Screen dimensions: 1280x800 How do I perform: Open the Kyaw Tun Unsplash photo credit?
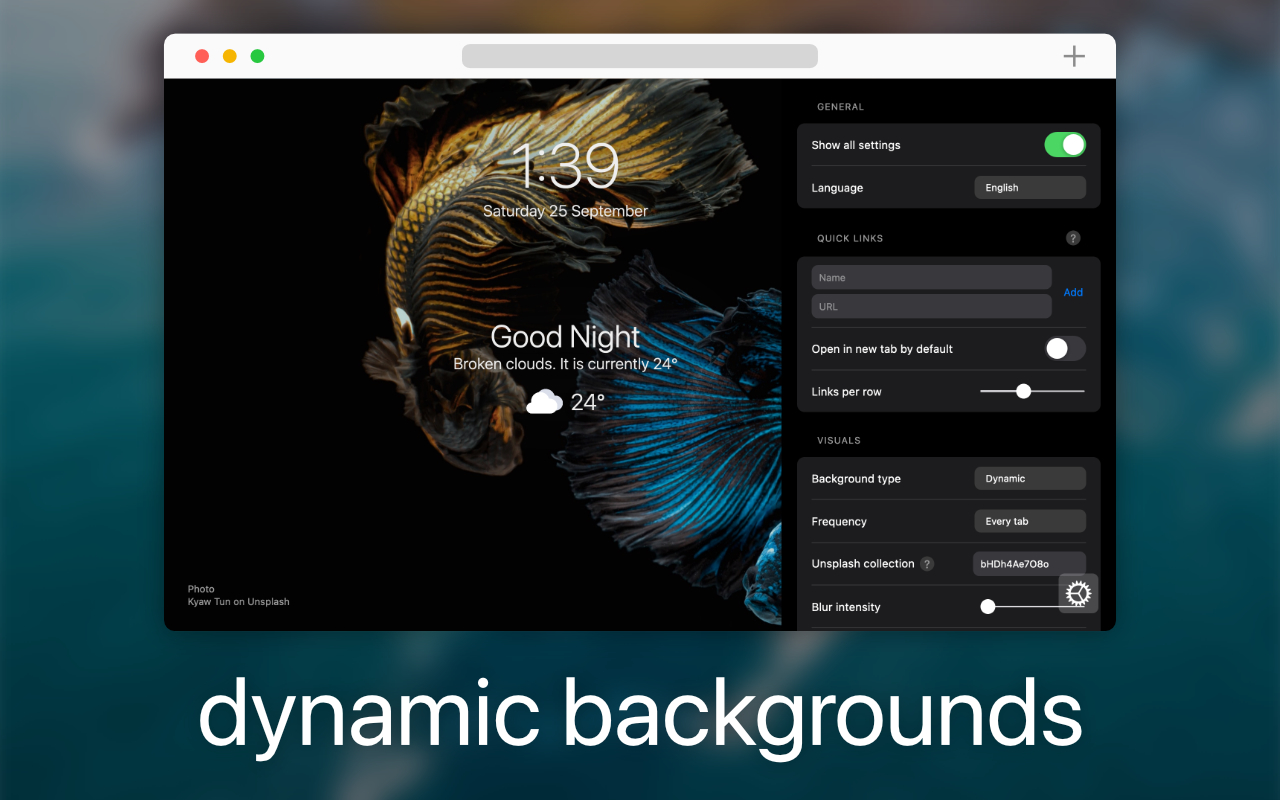238,601
